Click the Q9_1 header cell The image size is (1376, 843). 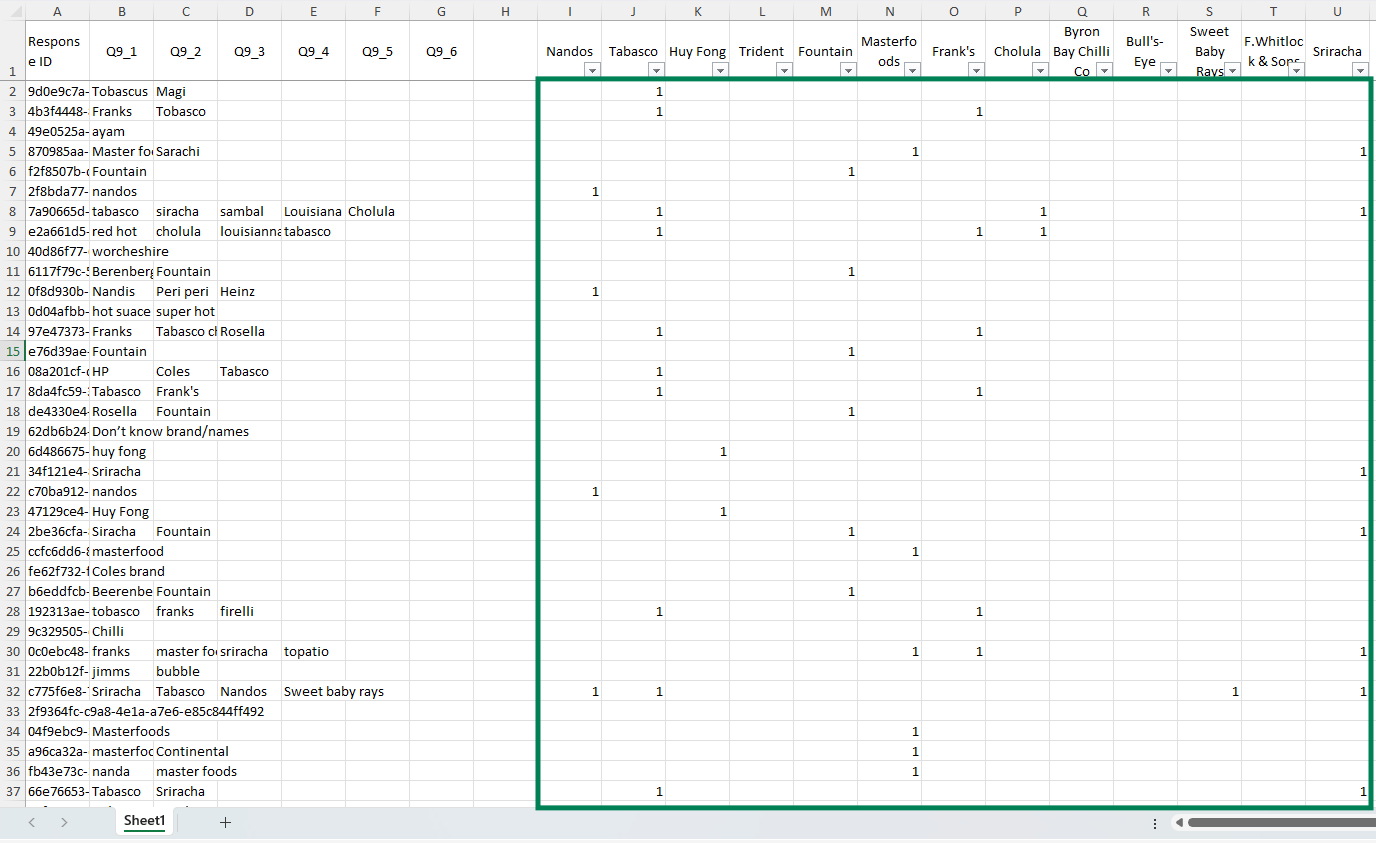tap(121, 51)
